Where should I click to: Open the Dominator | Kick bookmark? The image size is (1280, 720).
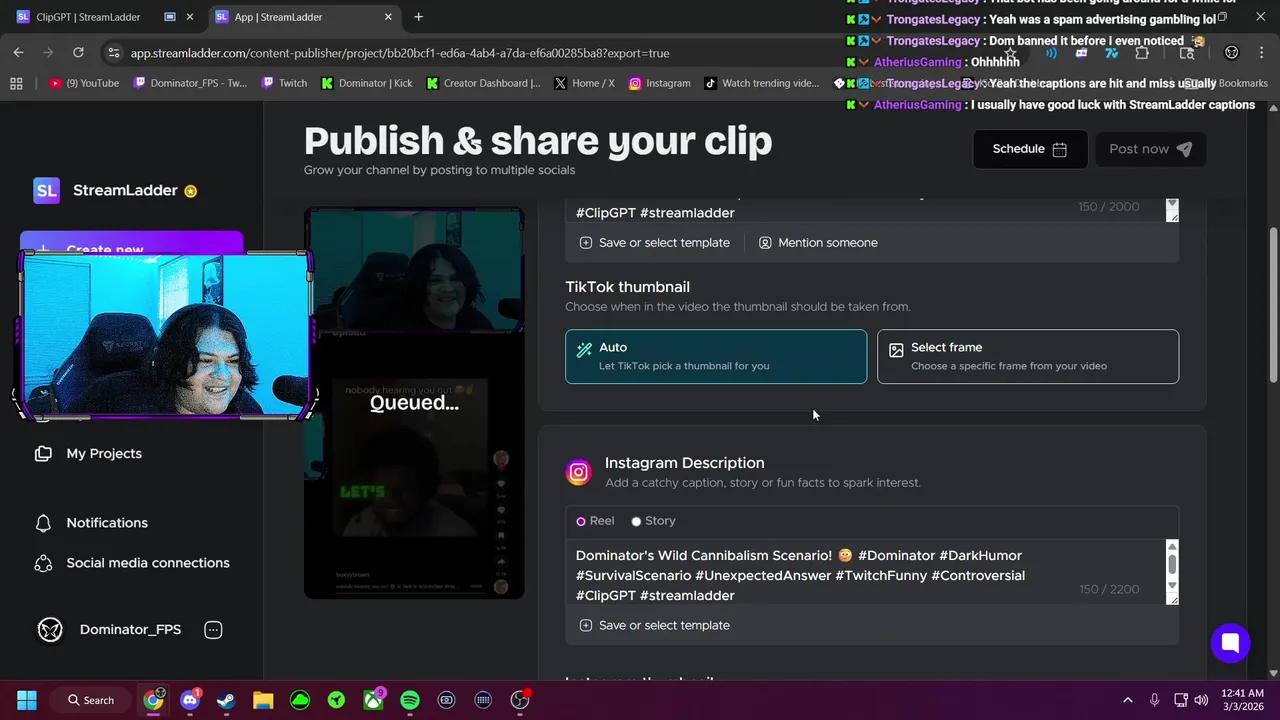tap(366, 83)
